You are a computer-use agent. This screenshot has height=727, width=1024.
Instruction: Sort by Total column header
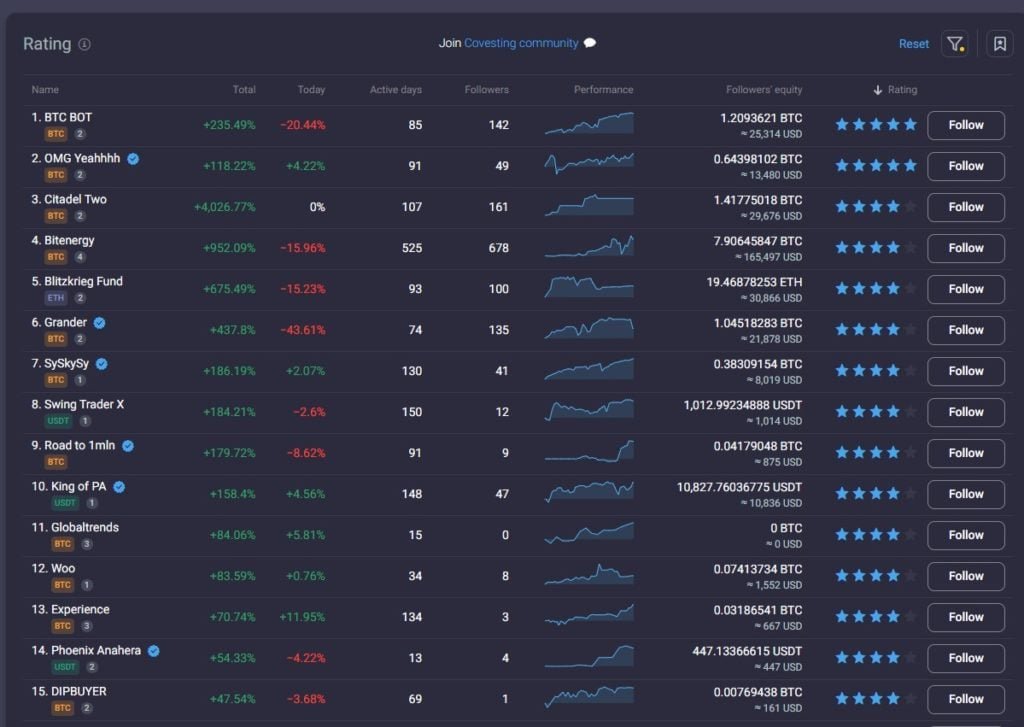(244, 89)
